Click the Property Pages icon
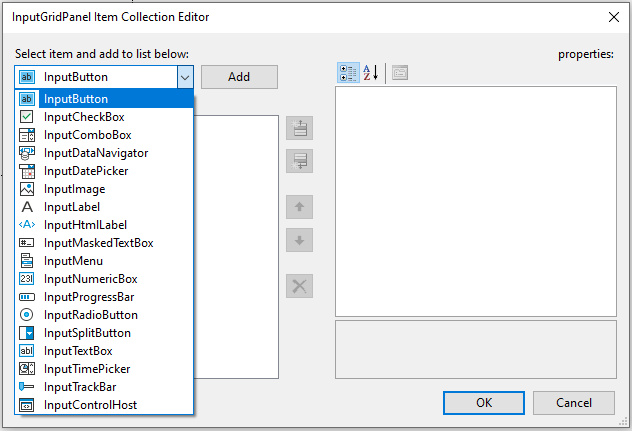Screen dimensions: 632x431 coord(399,73)
